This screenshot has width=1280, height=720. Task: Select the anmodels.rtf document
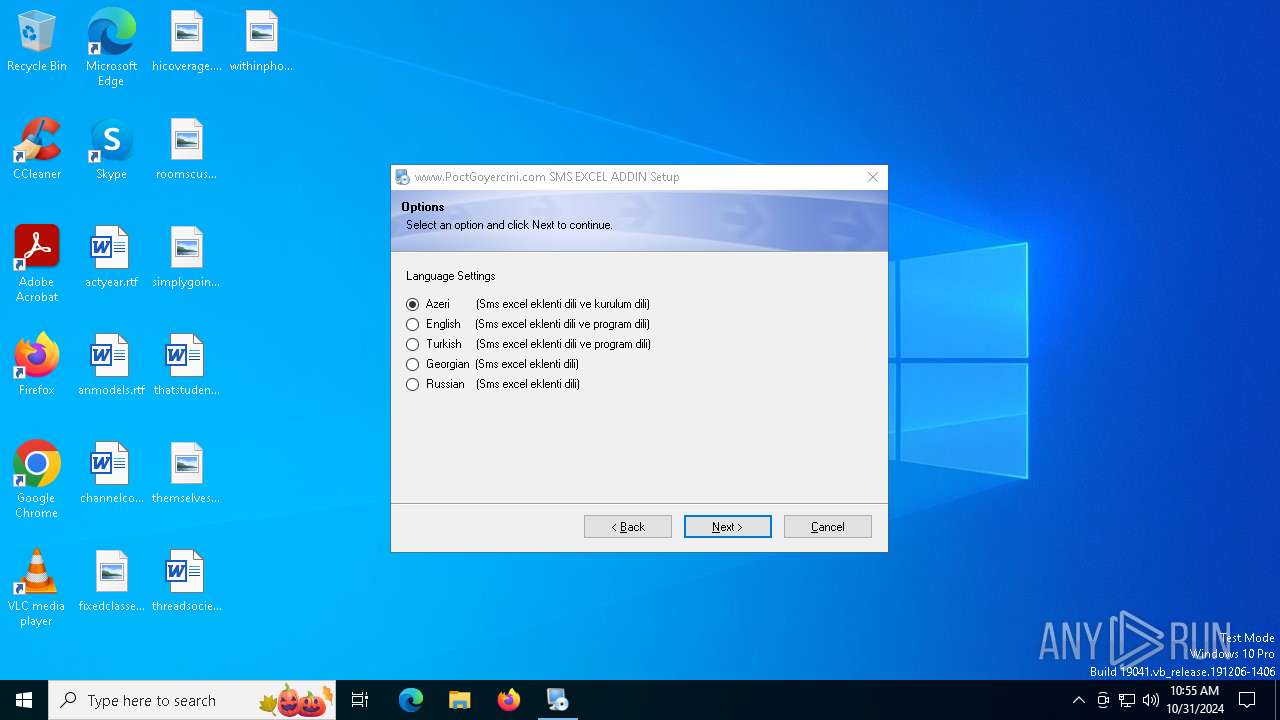tap(111, 366)
